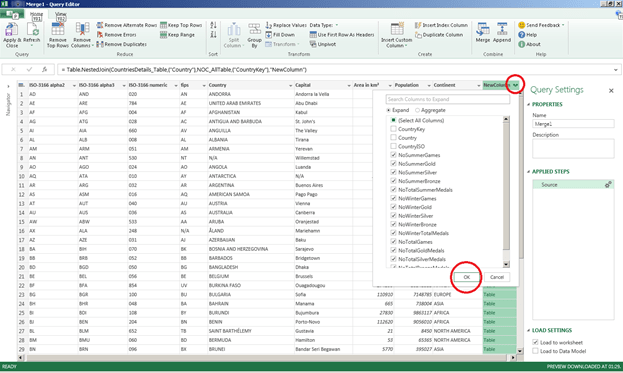Open Country column filter arrow

[x=290, y=85]
